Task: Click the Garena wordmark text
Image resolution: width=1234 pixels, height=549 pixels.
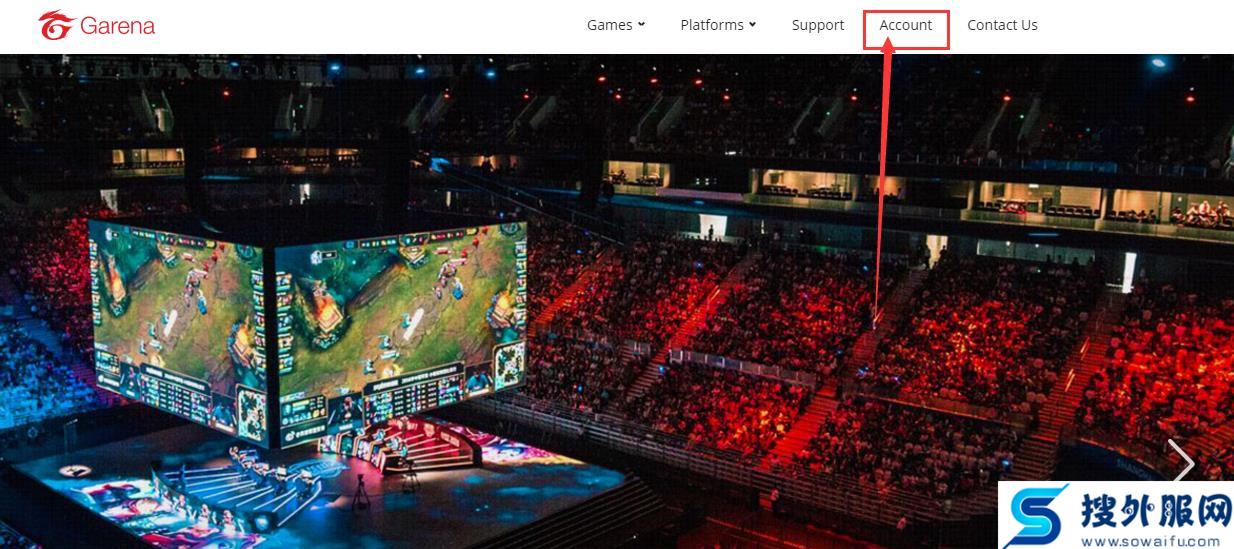Action: 117,26
